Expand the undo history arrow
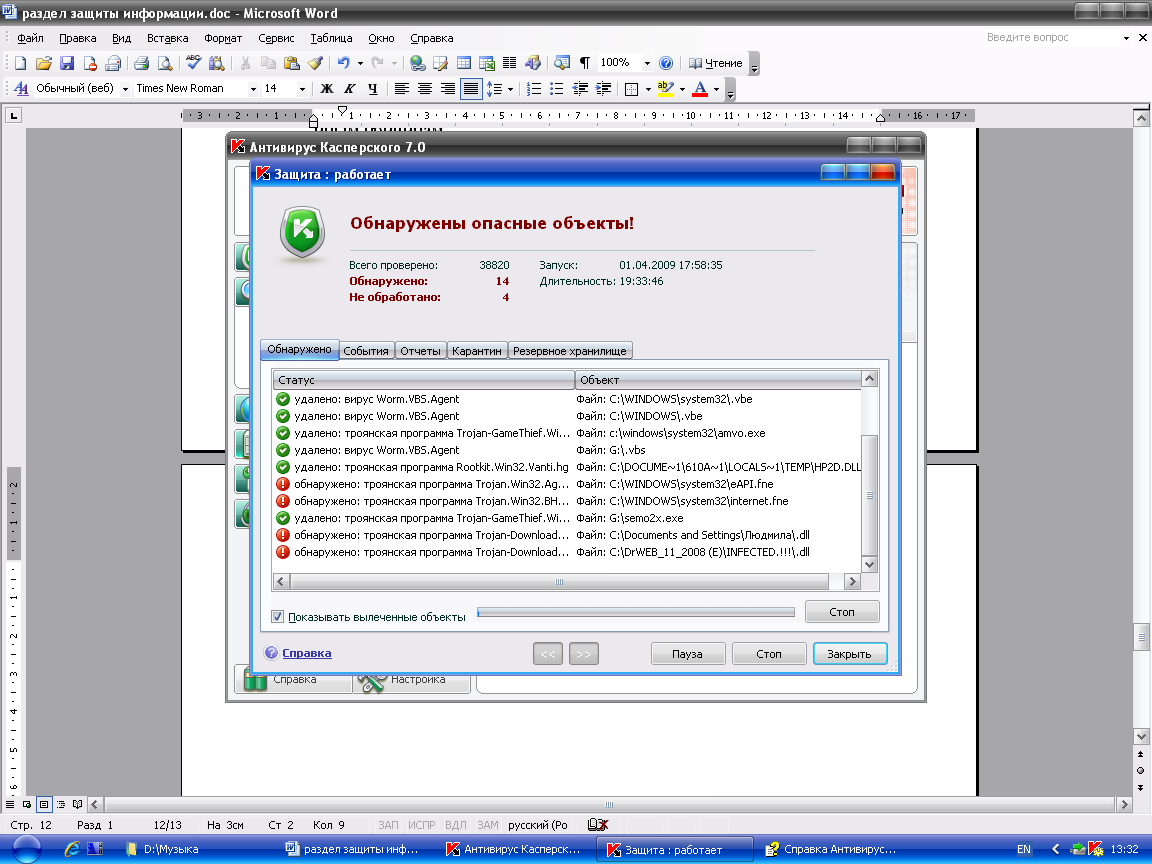 (x=360, y=63)
